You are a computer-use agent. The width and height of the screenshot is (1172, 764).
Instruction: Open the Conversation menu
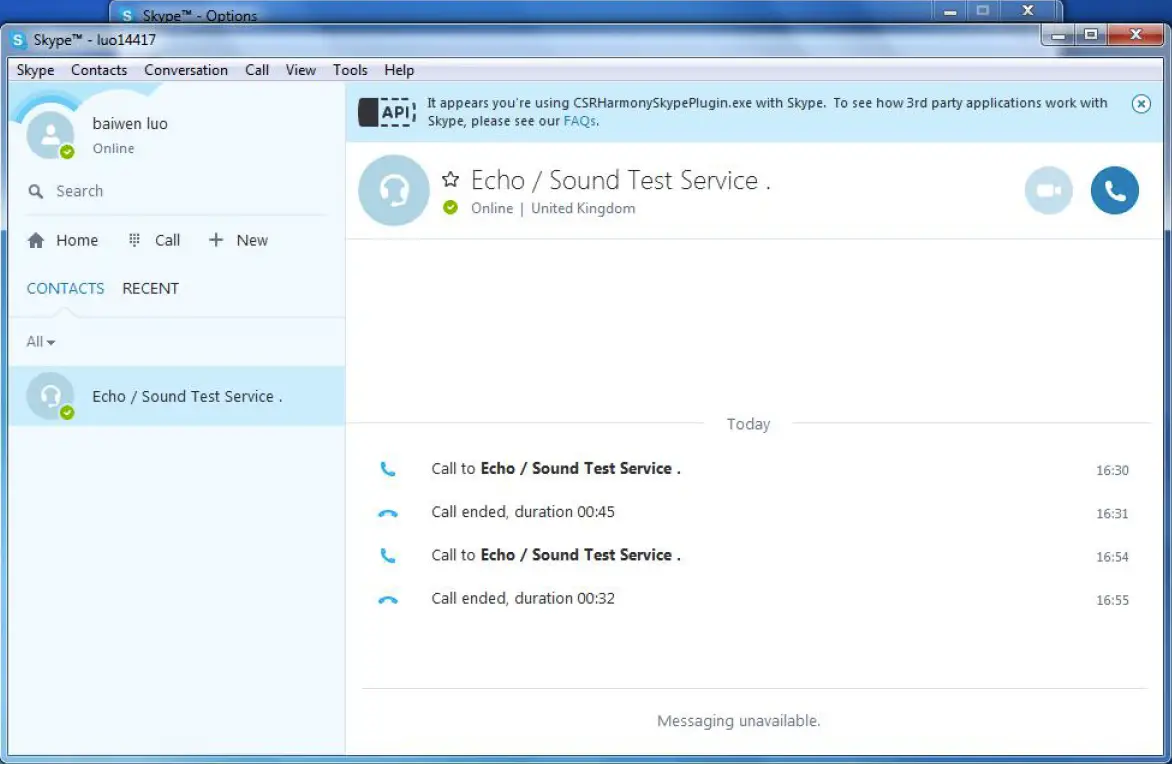[186, 70]
